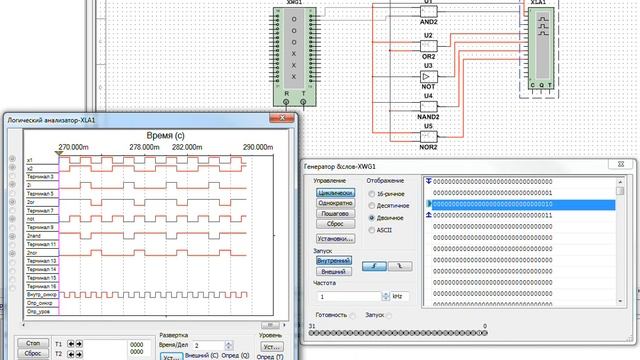Toggle the 2or channel indicator circle
The height and width of the screenshot is (360, 640).
click(12, 202)
